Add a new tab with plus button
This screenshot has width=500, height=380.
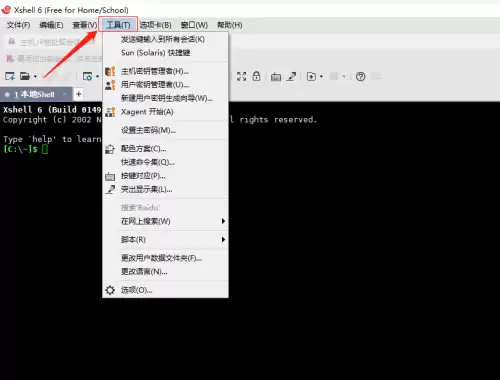79,94
